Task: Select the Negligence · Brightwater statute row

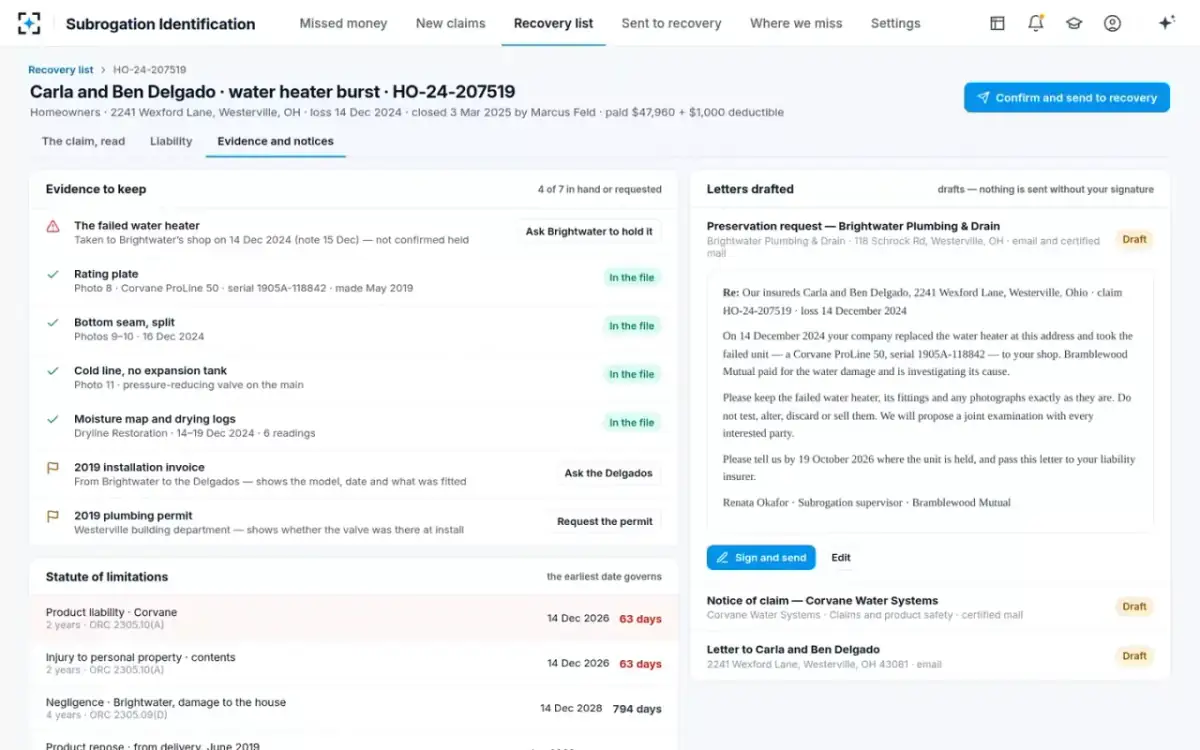Action: click(x=354, y=709)
